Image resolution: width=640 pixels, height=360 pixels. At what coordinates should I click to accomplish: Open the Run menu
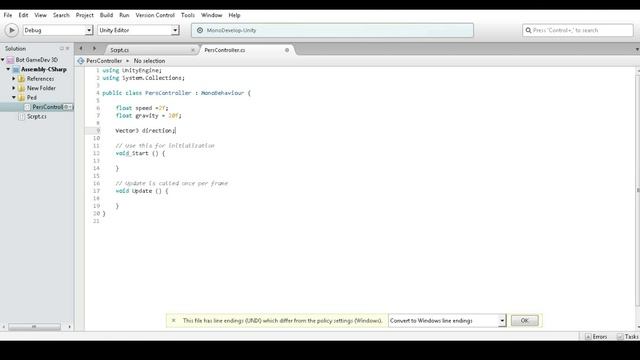point(124,15)
